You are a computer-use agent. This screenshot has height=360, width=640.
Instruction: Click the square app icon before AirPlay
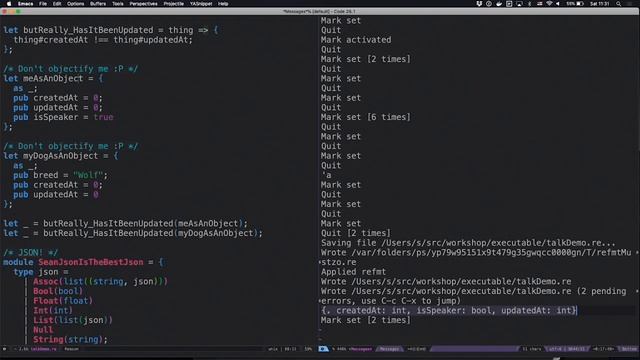(x=509, y=4)
